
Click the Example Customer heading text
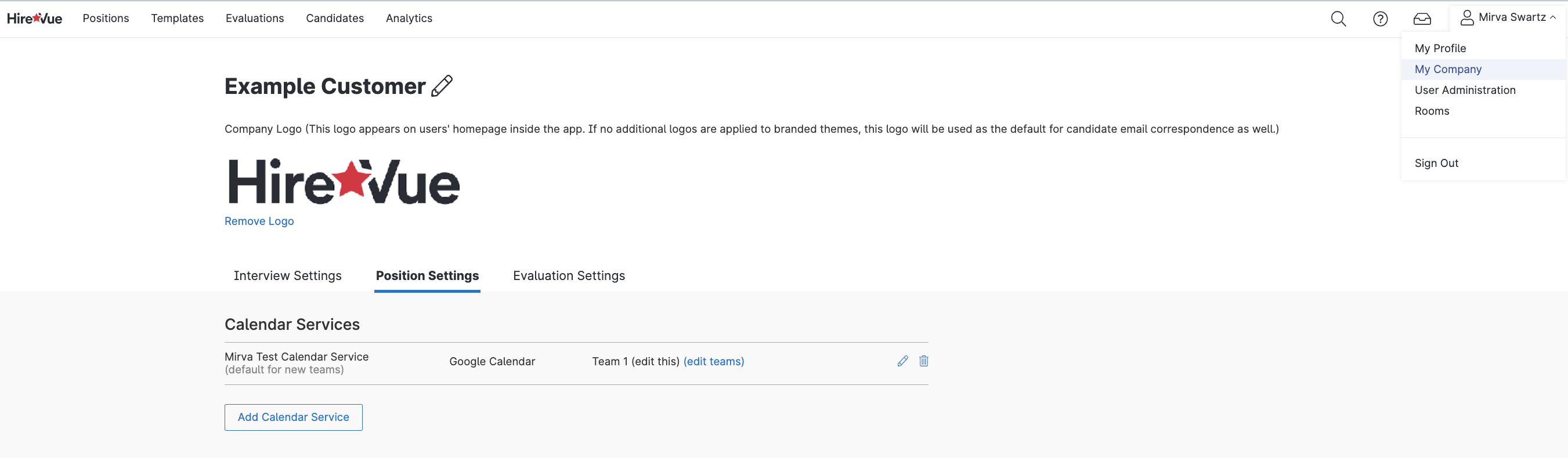click(x=325, y=86)
